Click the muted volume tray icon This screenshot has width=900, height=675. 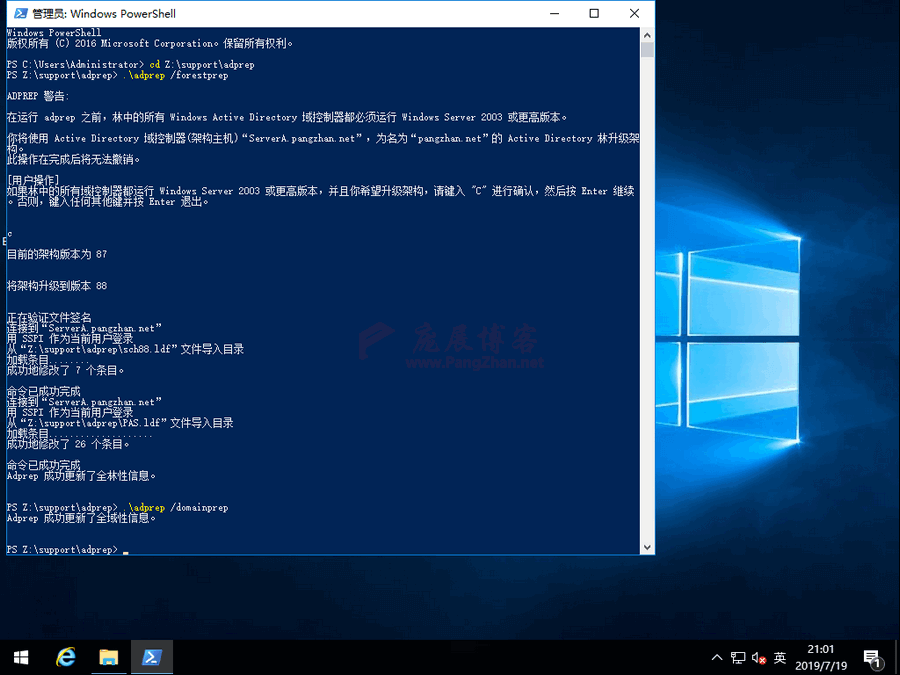point(759,658)
